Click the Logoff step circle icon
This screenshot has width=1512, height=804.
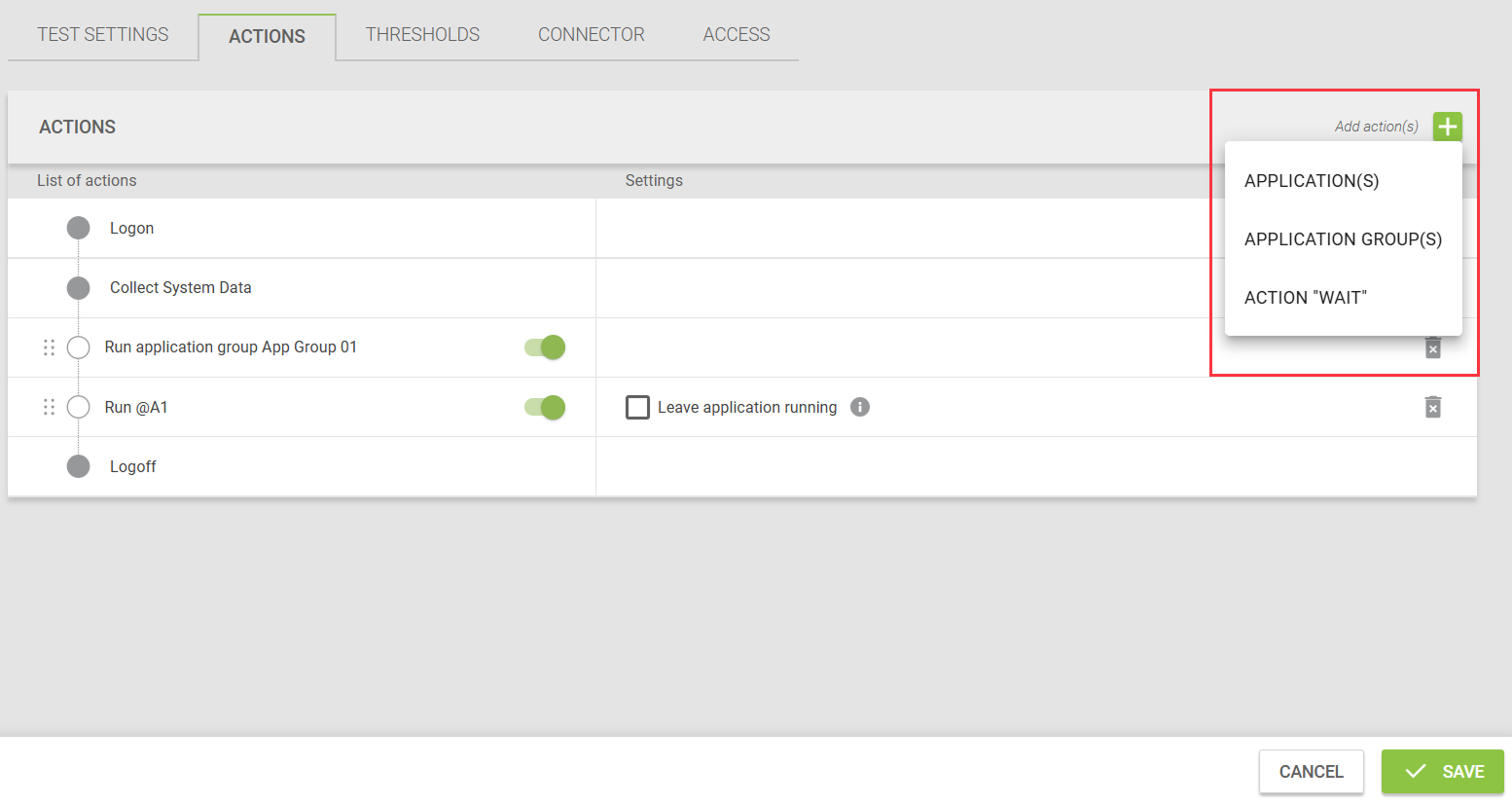point(79,466)
